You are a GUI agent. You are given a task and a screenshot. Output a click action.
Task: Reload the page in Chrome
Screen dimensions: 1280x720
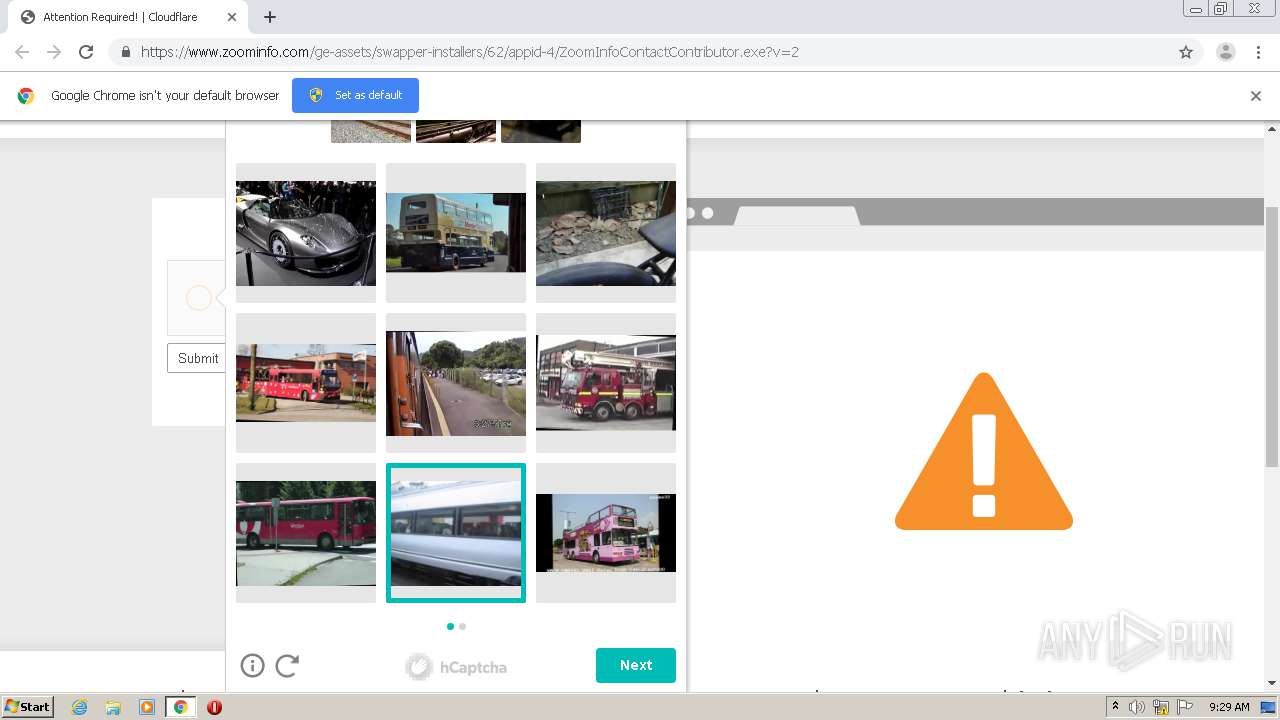pyautogui.click(x=86, y=52)
